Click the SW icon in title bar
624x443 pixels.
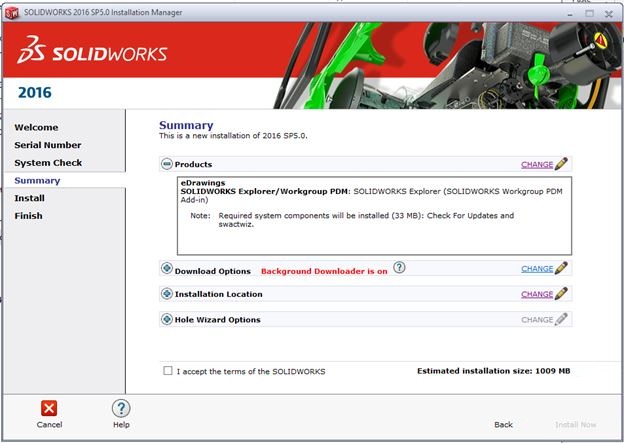coord(12,13)
